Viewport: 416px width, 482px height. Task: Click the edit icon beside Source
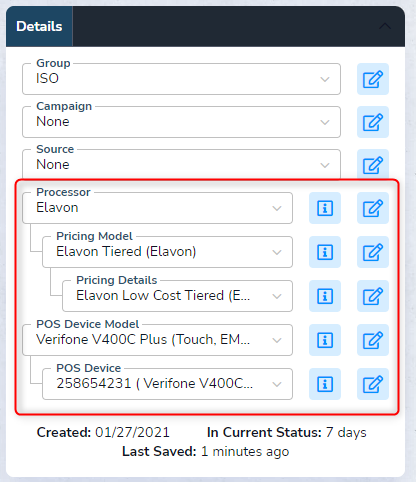click(373, 165)
